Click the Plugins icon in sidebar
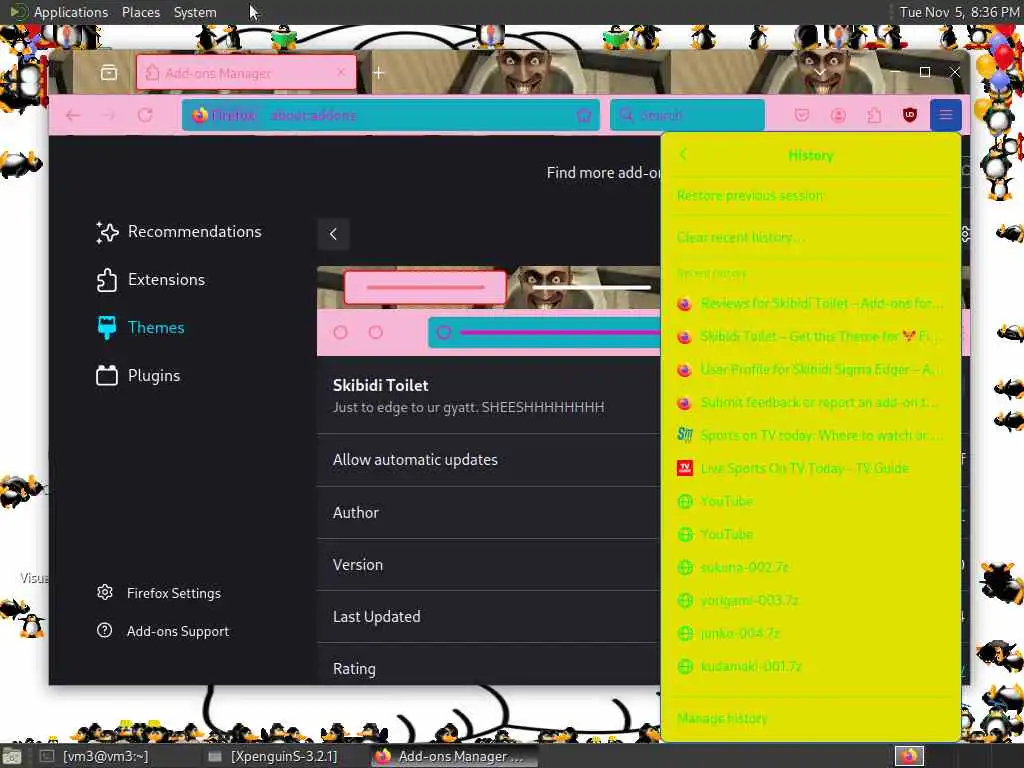Screen dimensions: 1024x768 coord(106,376)
